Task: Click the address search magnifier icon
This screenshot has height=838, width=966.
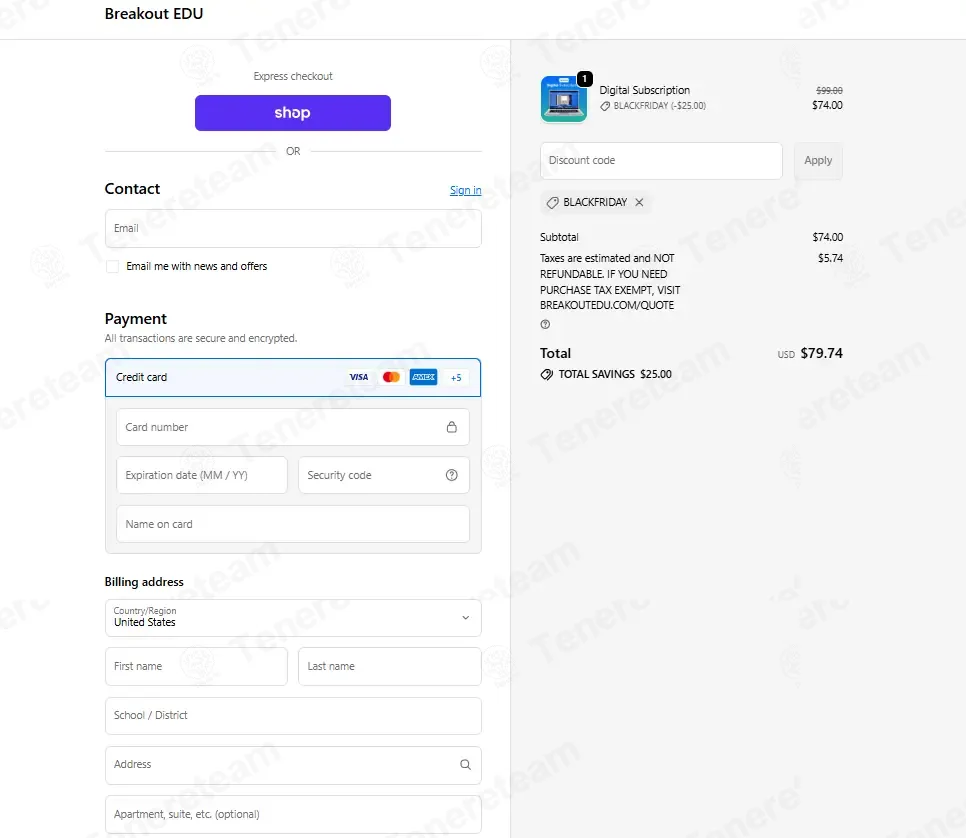Action: tap(465, 764)
